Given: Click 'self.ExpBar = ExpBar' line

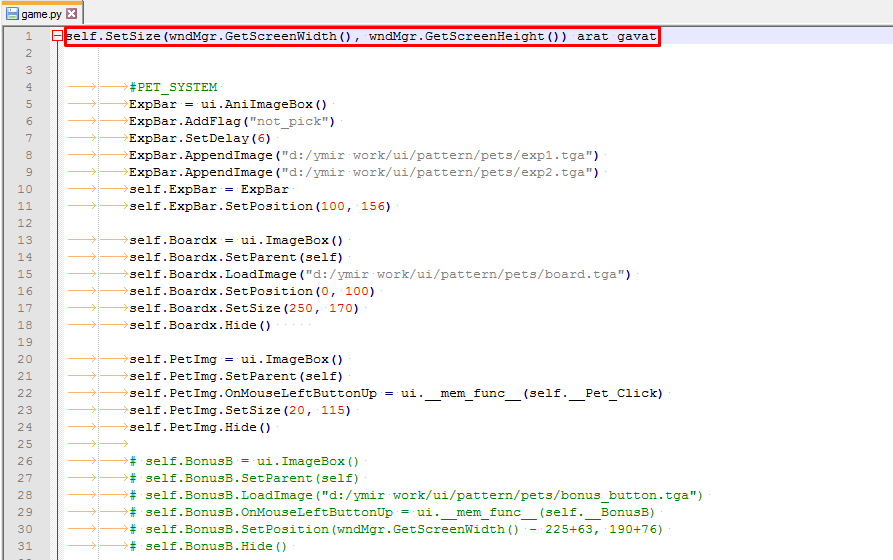Looking at the screenshot, I should (x=209, y=189).
